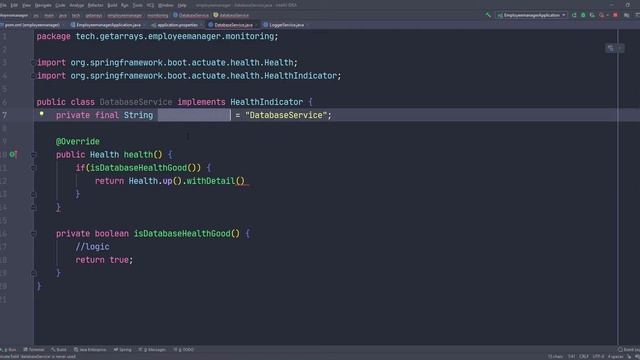Image resolution: width=640 pixels, height=360 pixels.
Task: Open the Java Enterprise tool window
Action: click(90, 350)
